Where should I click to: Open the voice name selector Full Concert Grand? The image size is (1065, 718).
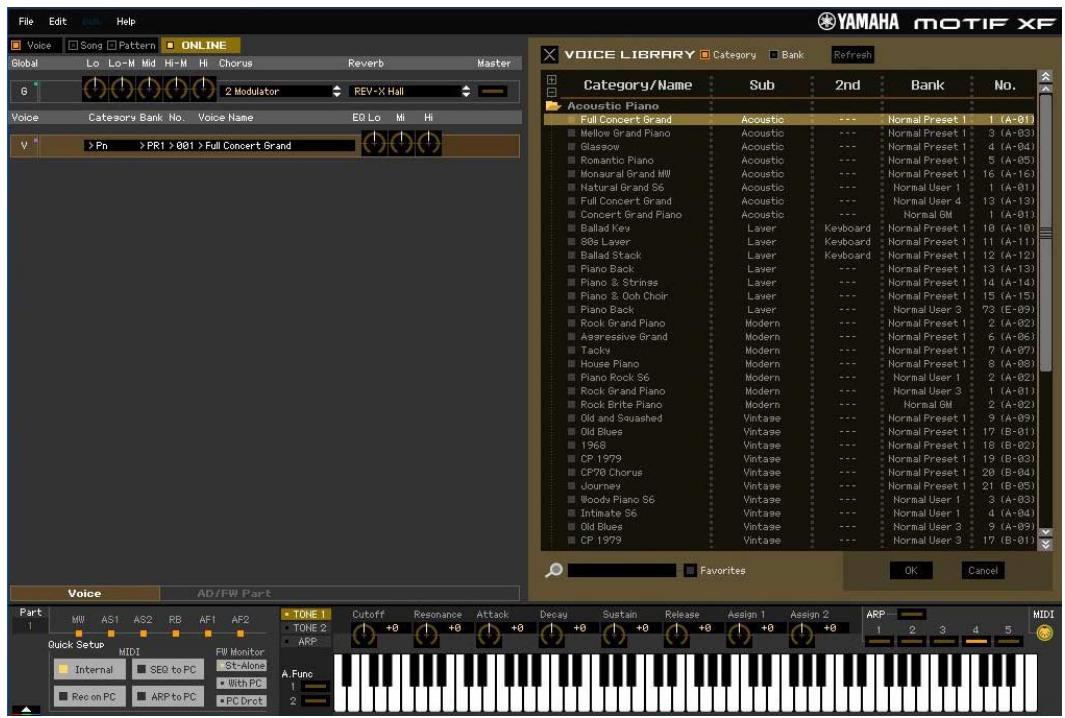tap(274, 145)
